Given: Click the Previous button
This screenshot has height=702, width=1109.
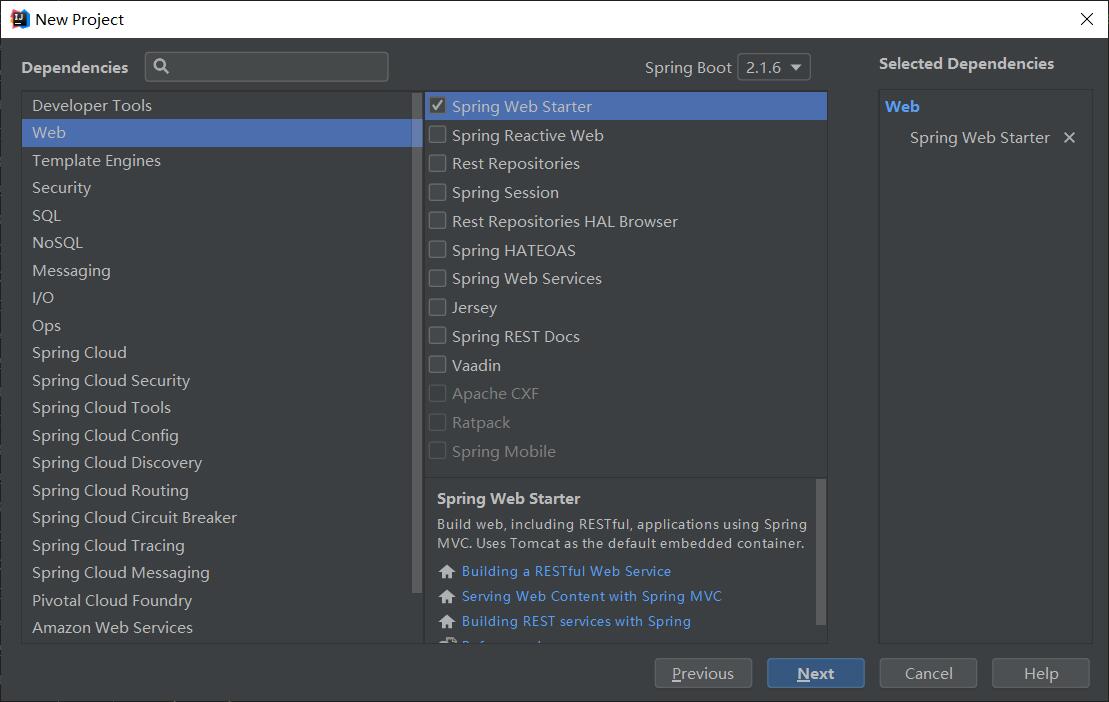Looking at the screenshot, I should 702,673.
